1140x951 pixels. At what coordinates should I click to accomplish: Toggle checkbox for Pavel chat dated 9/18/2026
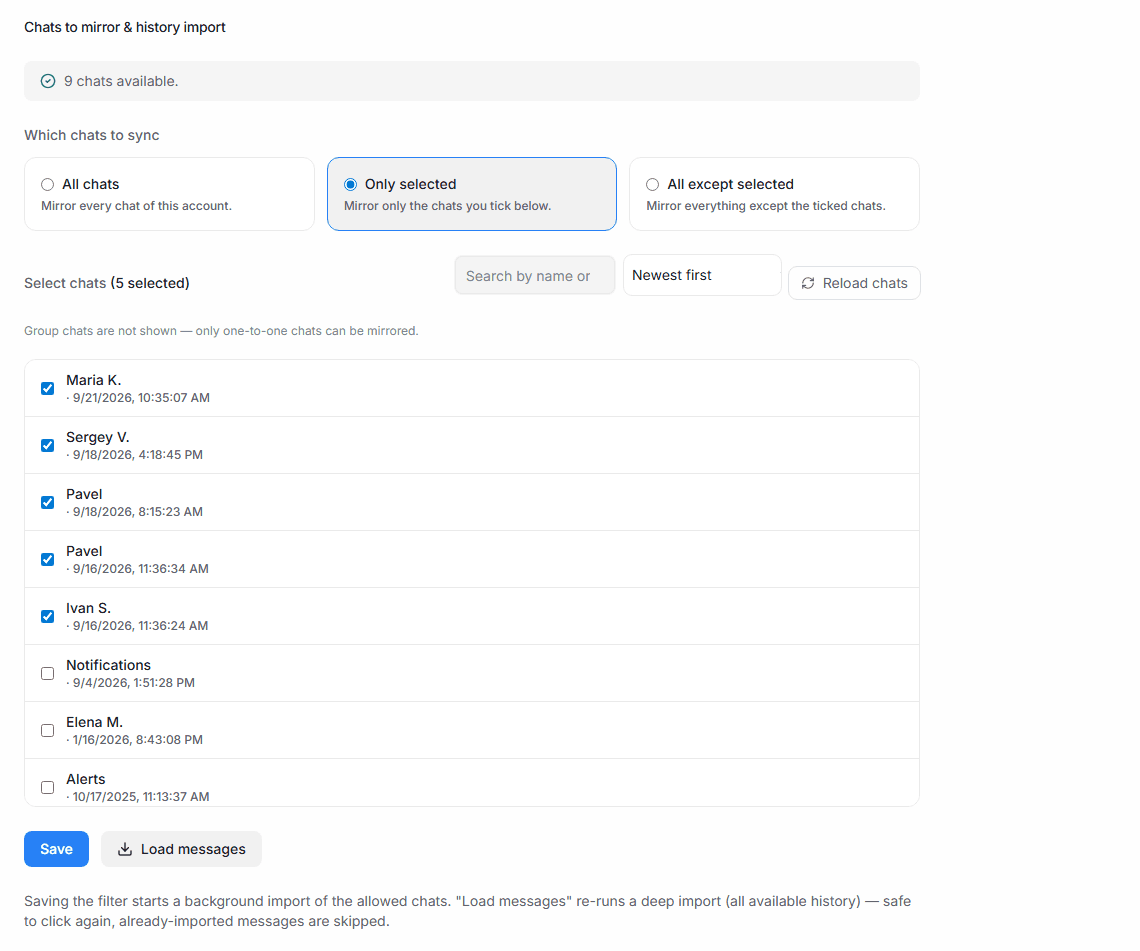(x=48, y=503)
